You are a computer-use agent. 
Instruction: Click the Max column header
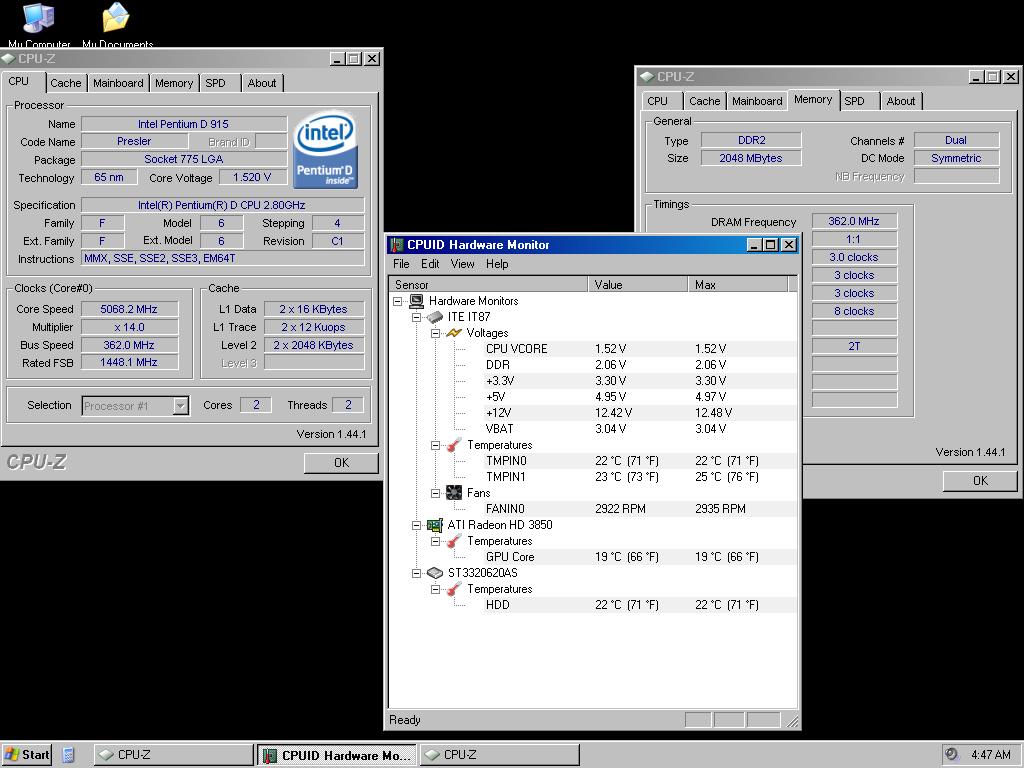738,285
